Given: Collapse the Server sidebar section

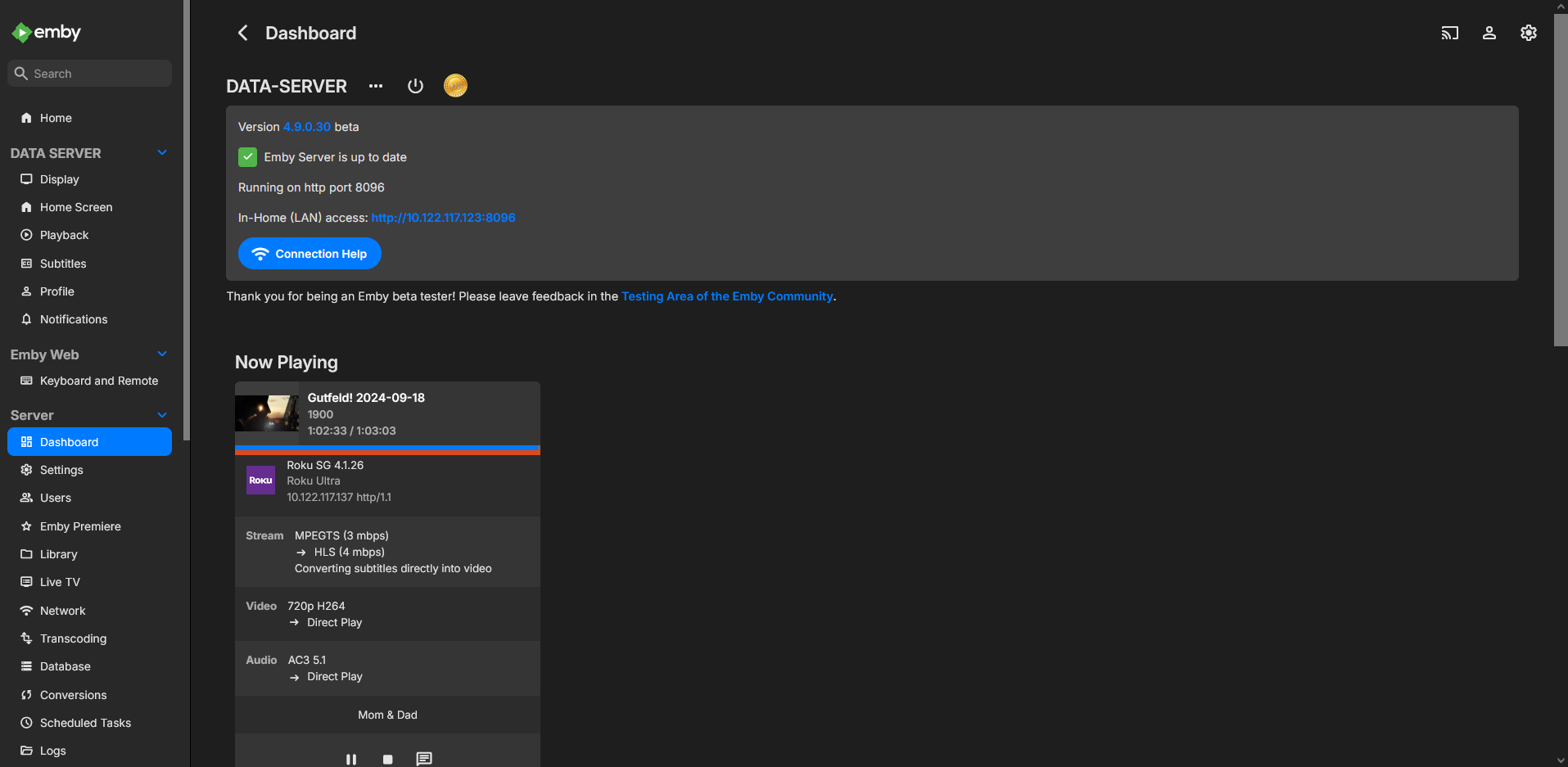Looking at the screenshot, I should 162,415.
